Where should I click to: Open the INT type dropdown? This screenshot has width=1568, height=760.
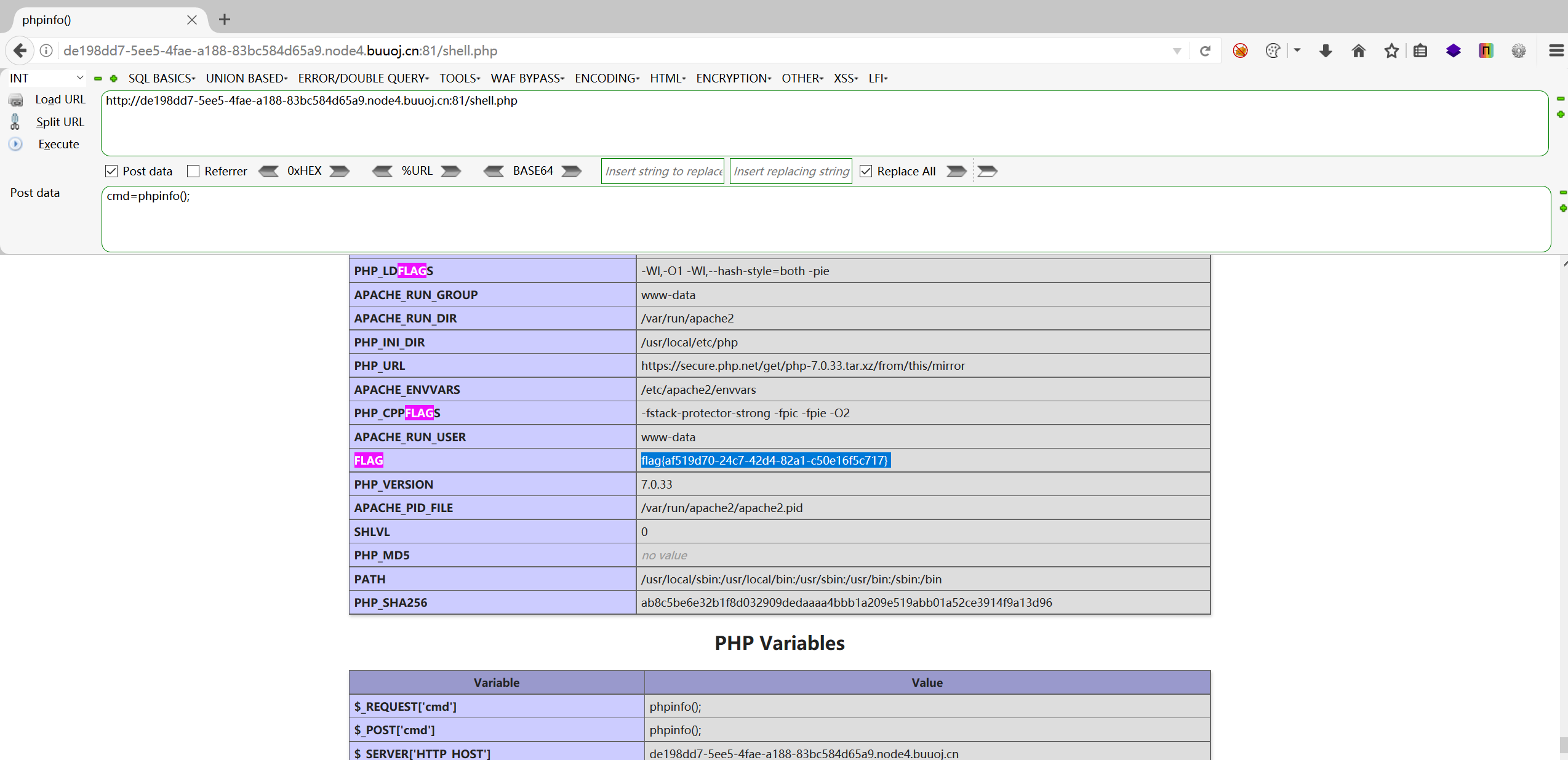pyautogui.click(x=46, y=78)
